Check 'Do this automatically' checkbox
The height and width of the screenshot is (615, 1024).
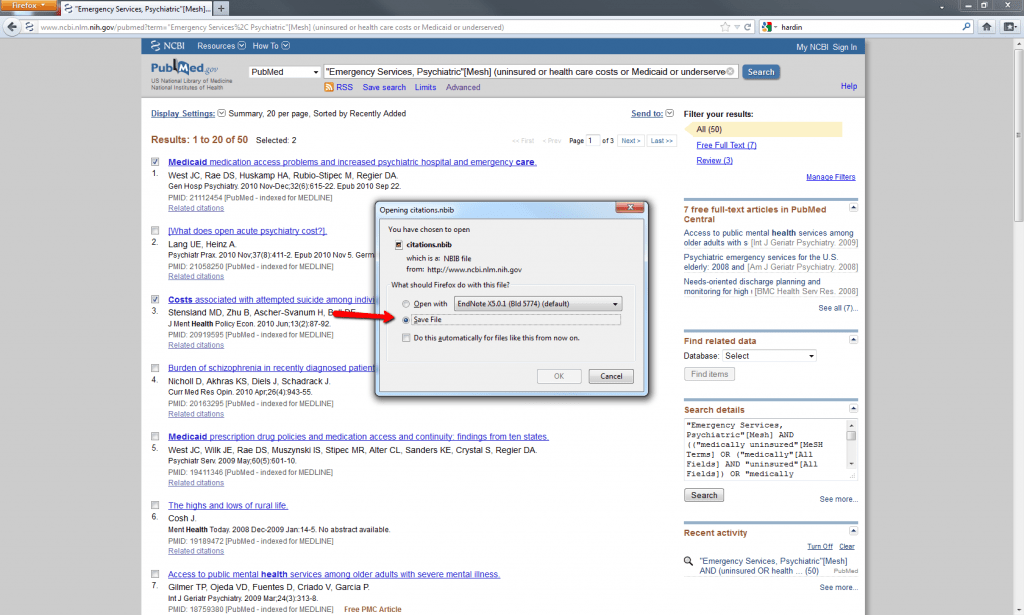(x=405, y=338)
